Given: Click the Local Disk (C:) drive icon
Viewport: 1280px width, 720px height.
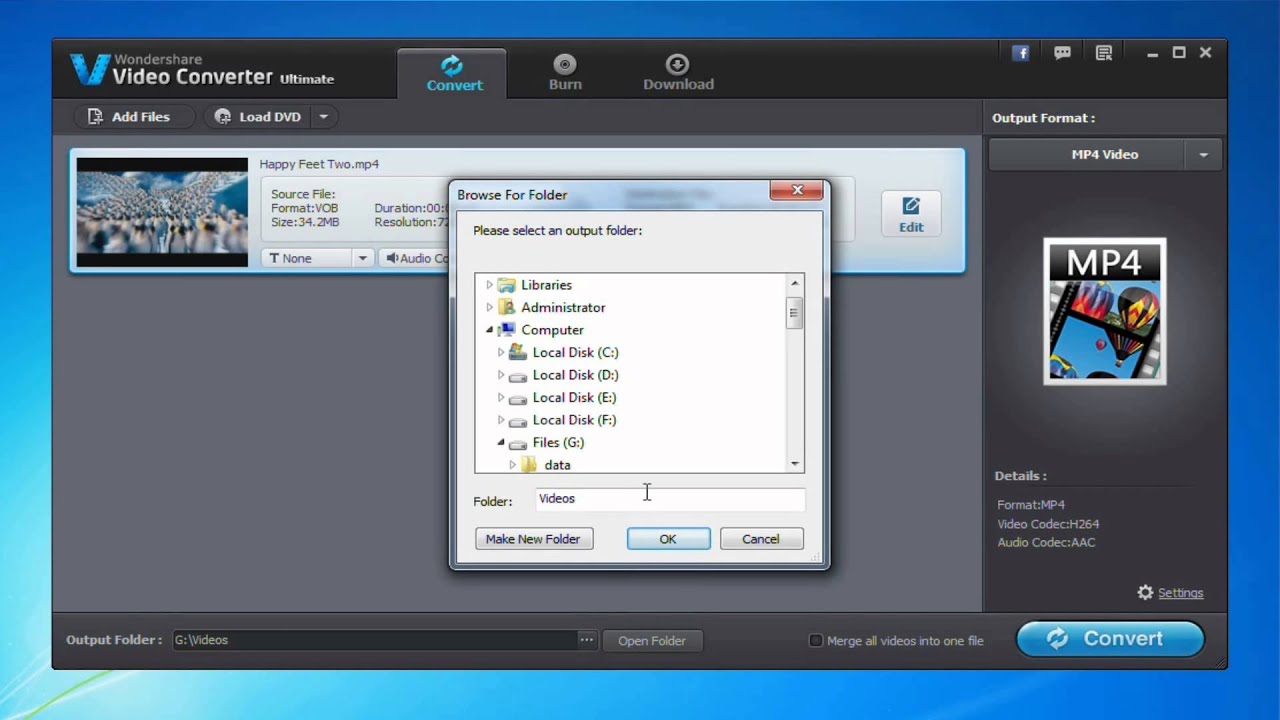Looking at the screenshot, I should (517, 352).
